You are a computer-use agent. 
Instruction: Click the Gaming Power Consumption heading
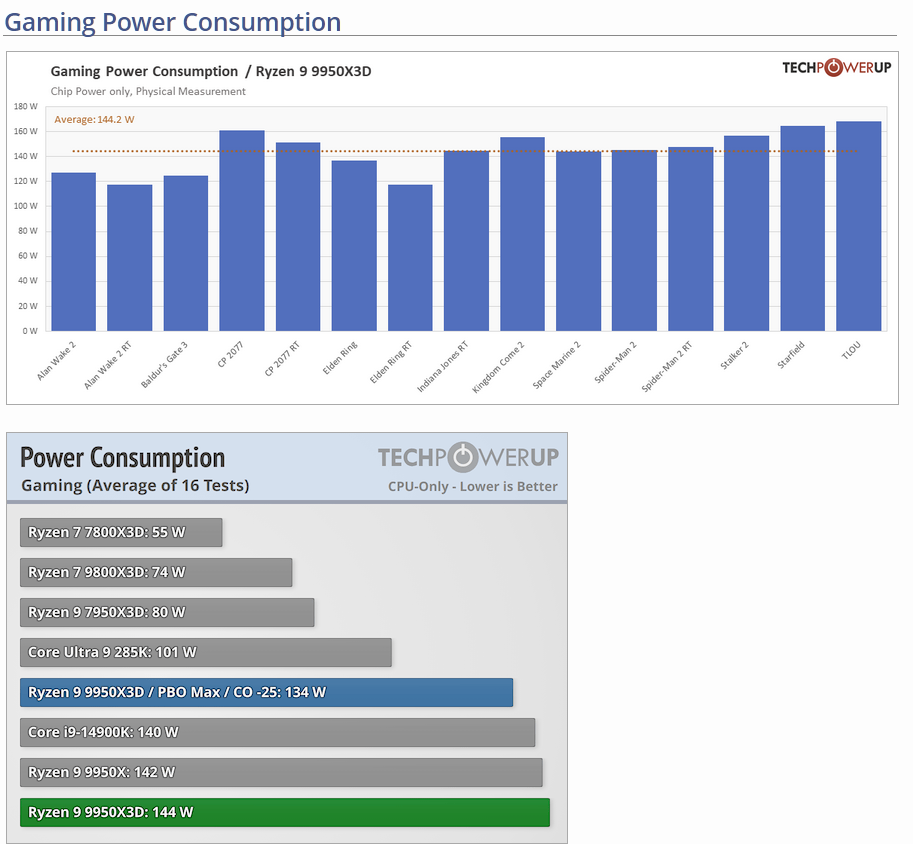tap(172, 22)
